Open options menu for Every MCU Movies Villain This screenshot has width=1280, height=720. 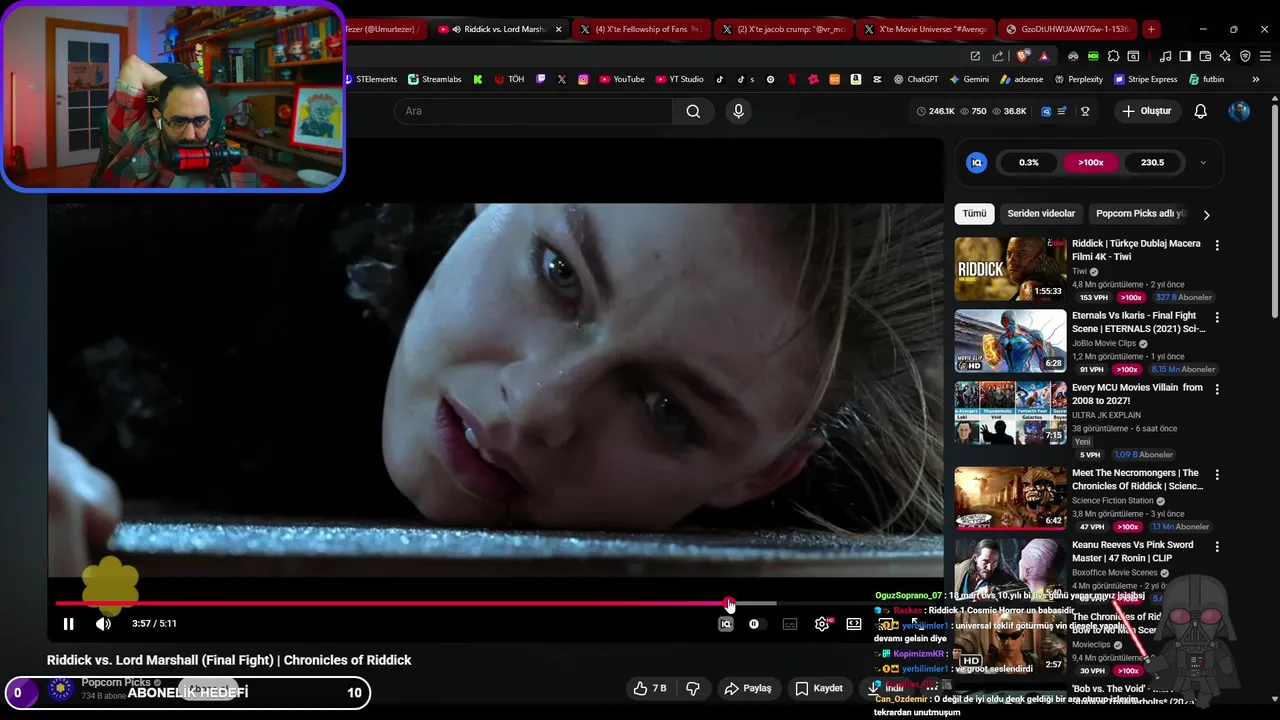click(1217, 389)
